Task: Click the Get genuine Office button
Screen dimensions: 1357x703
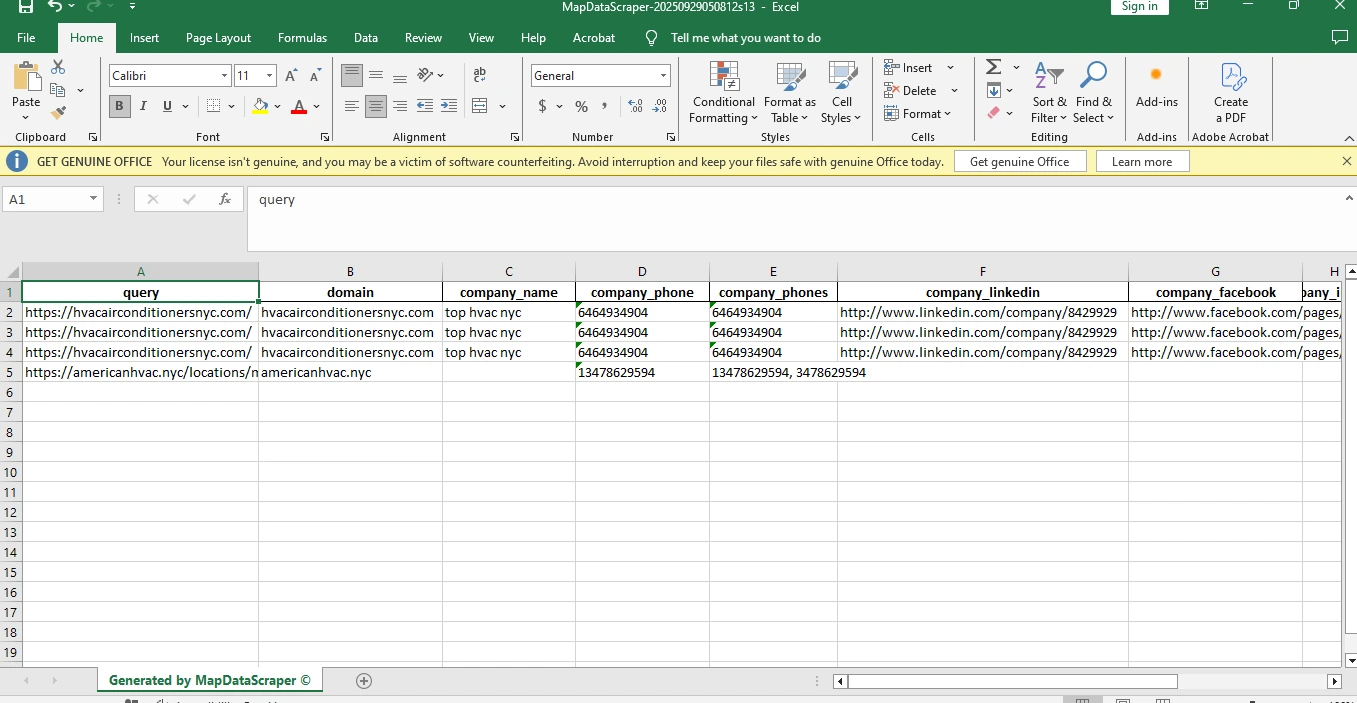Action: (x=1019, y=162)
